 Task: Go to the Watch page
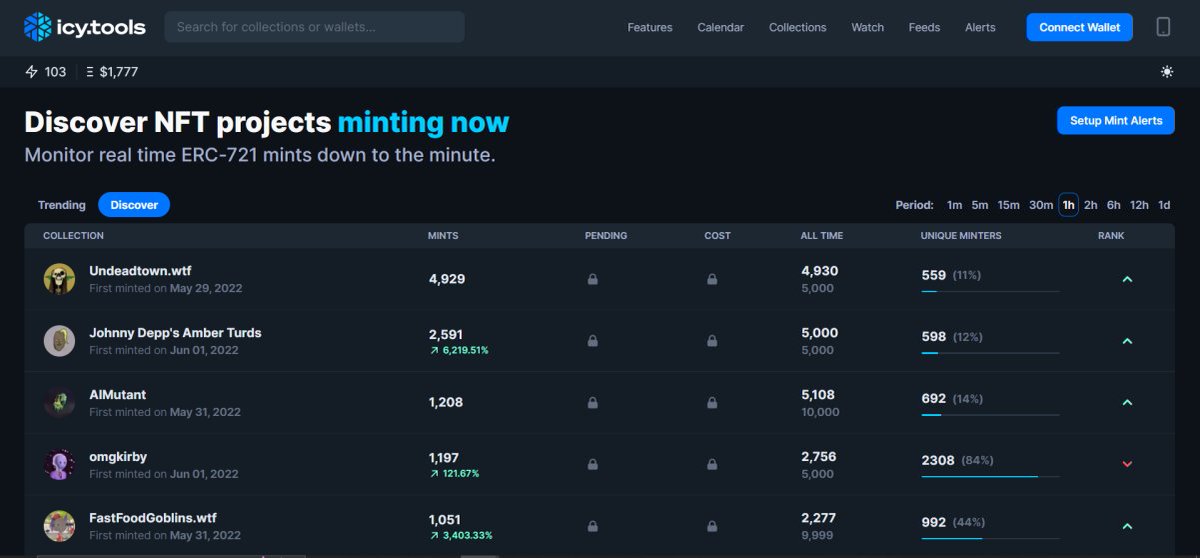868,27
